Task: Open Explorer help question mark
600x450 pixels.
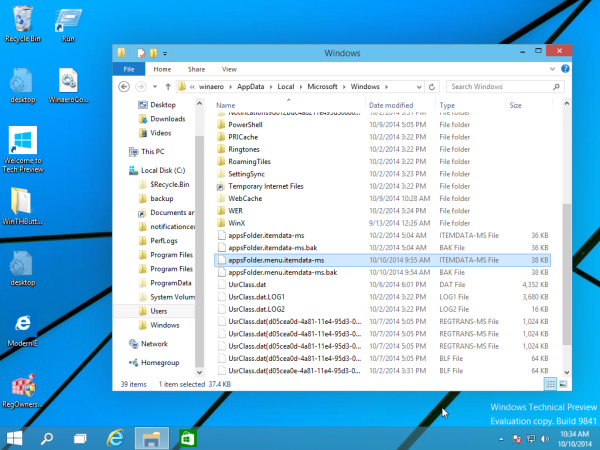Action: pos(565,69)
